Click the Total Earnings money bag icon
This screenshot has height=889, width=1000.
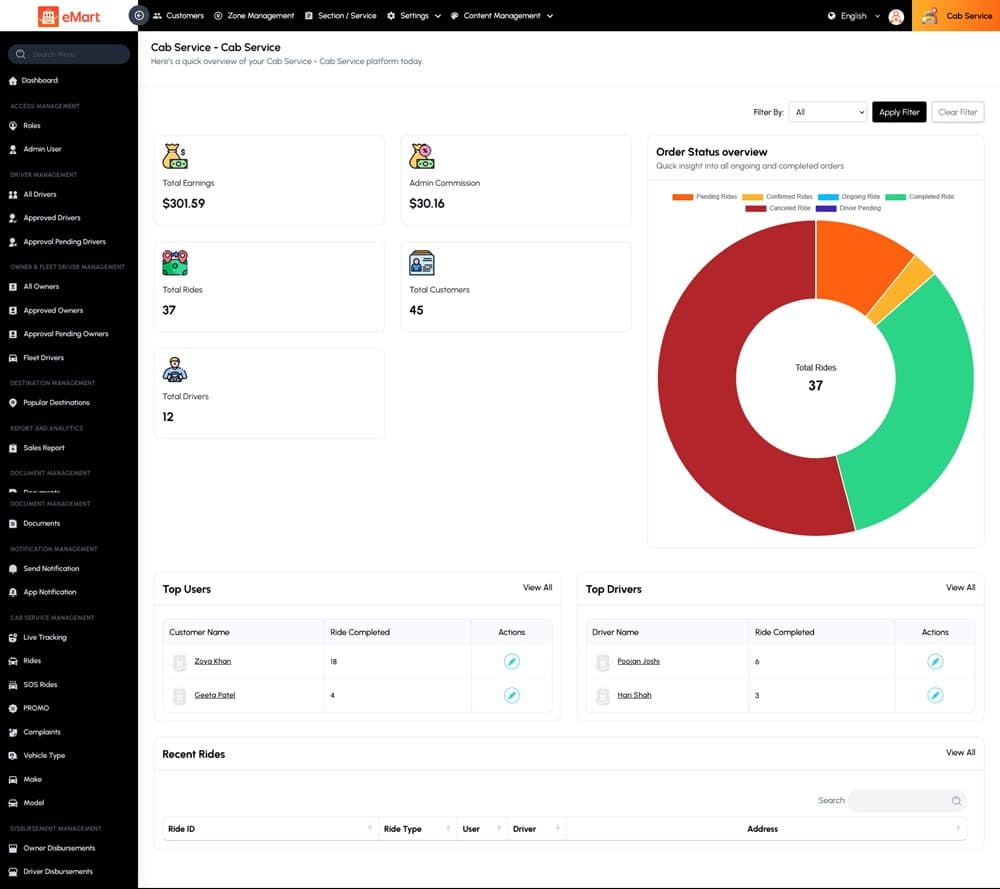(175, 157)
